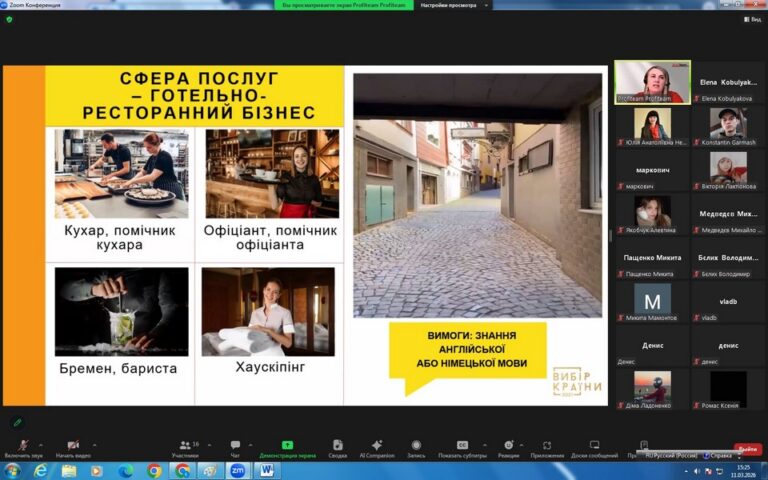
Task: Click green Демонстрация экрана share button
Action: click(287, 446)
